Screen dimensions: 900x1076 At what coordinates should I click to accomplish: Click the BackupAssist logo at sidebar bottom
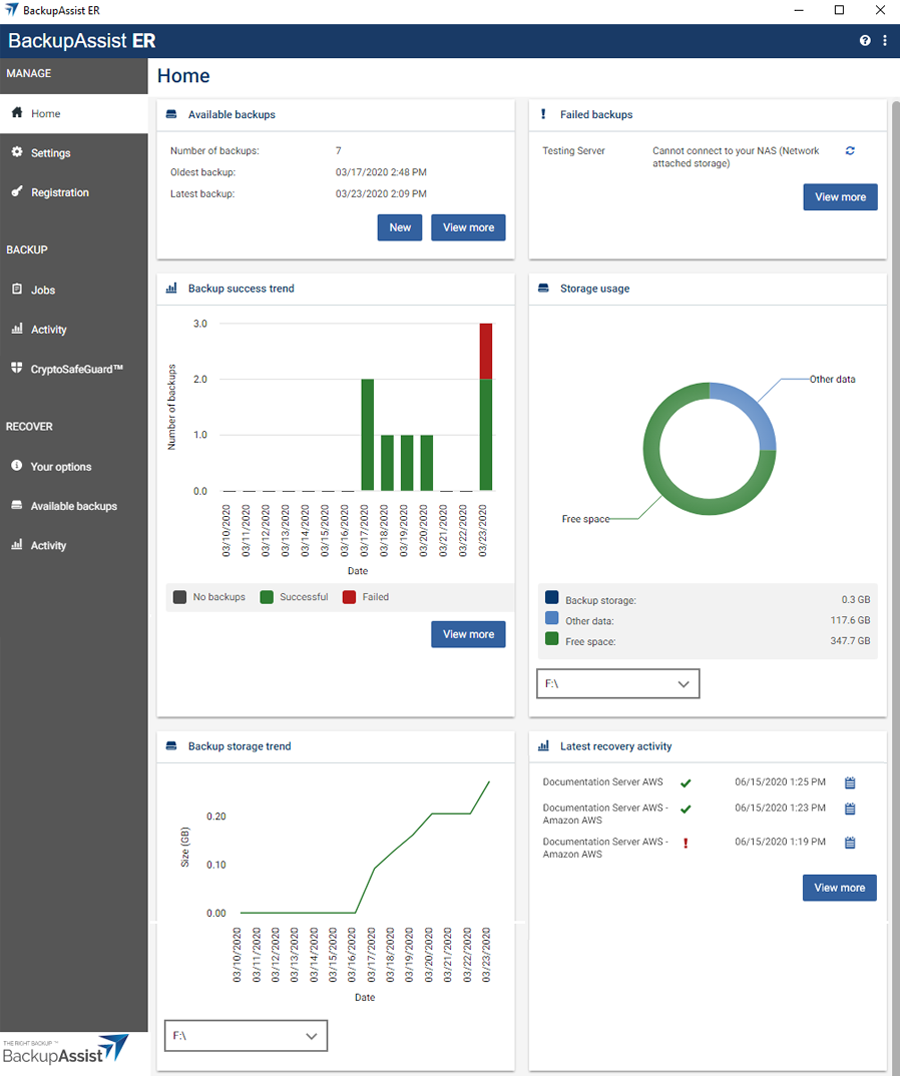pos(65,1049)
